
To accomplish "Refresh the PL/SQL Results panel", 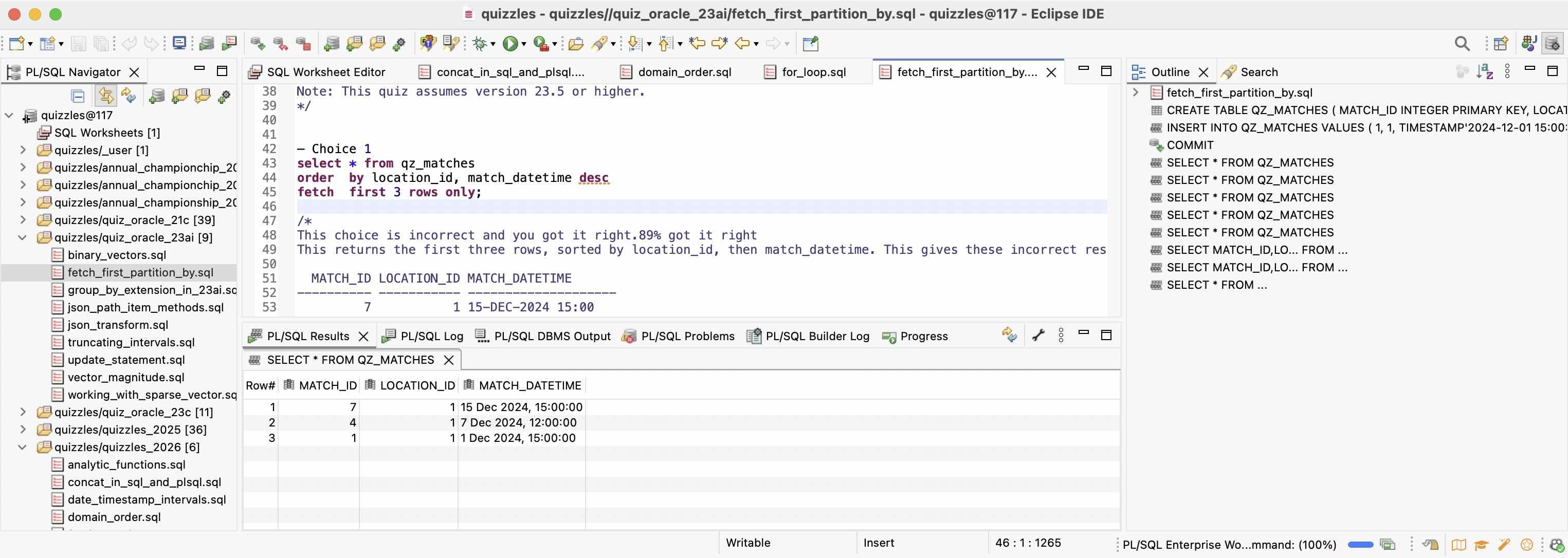I will point(1009,334).
